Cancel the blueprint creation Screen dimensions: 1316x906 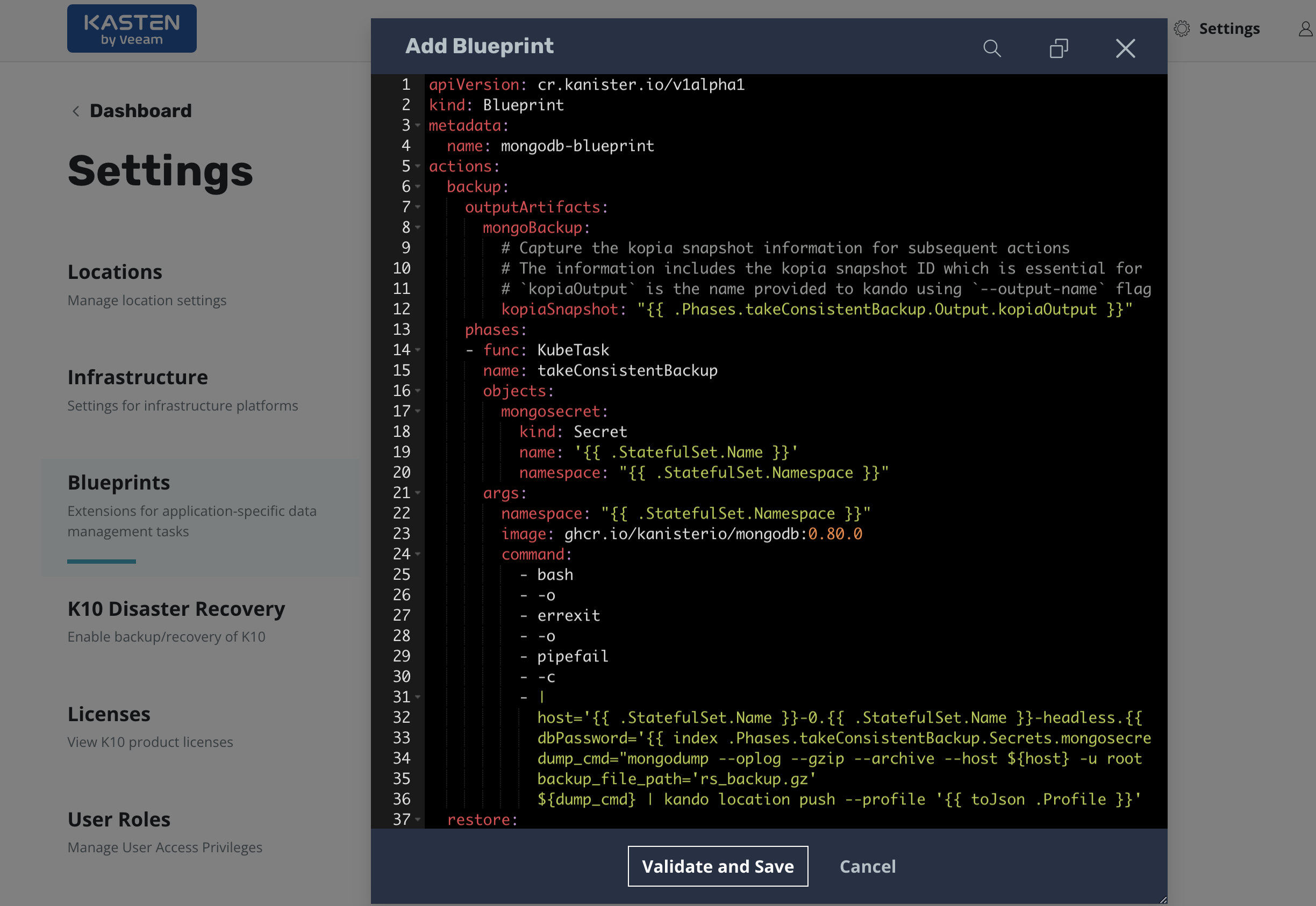coord(867,866)
